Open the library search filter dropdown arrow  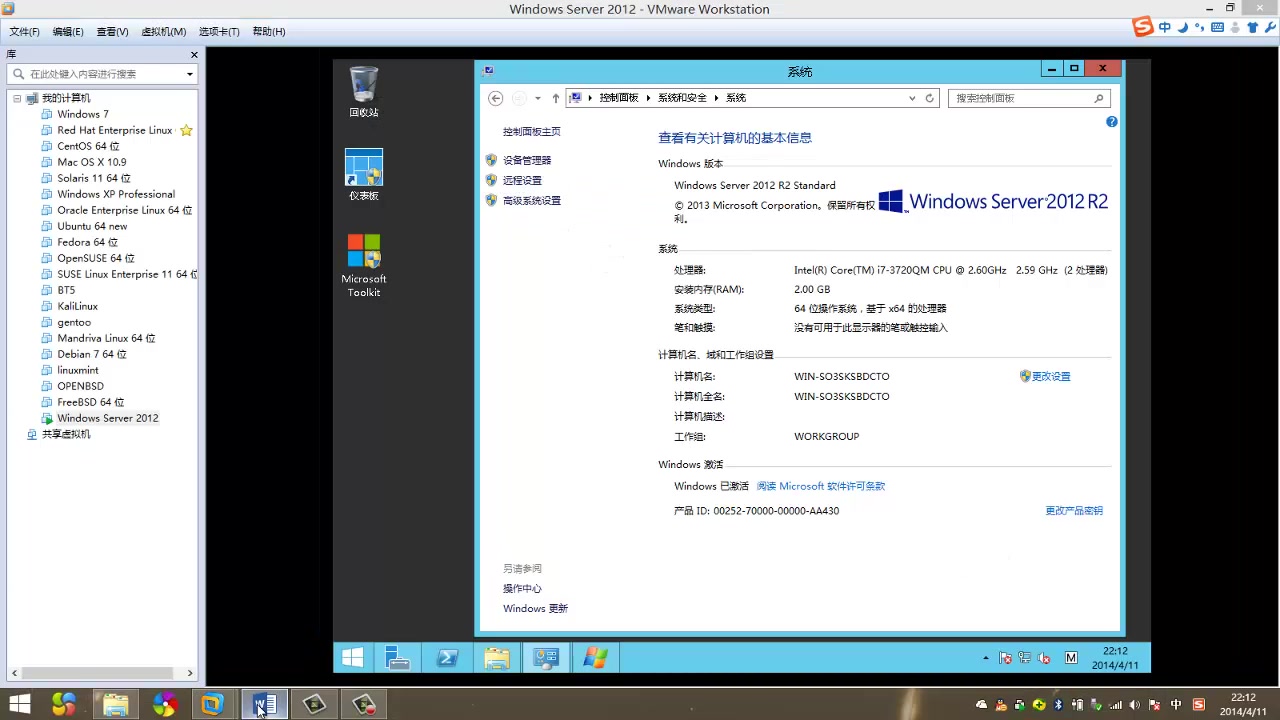(189, 74)
